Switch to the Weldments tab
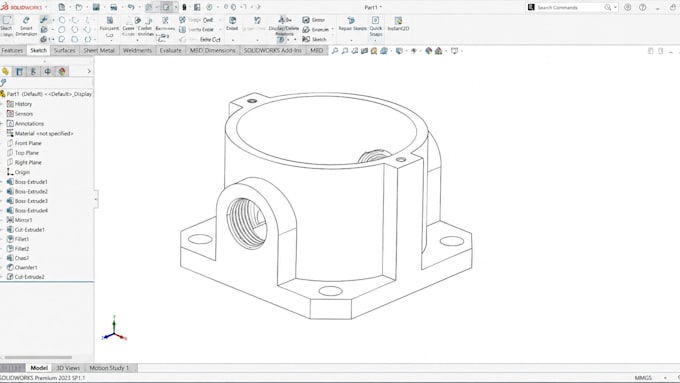Viewport: 680px width, 383px height. (137, 50)
